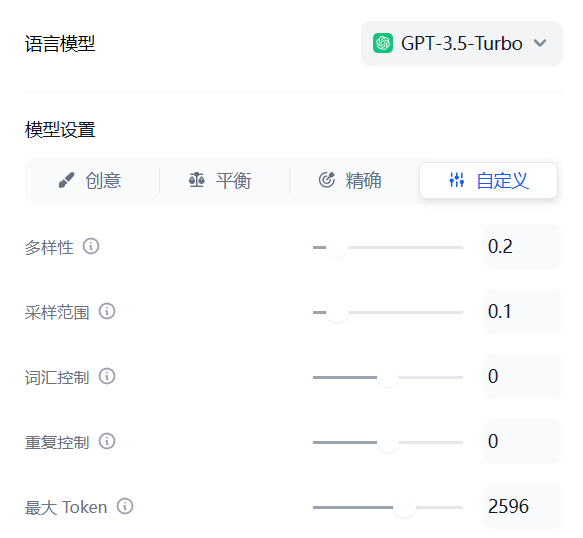Select the 自定义 custom settings tab
Screen dimensions: 583x538
click(488, 180)
